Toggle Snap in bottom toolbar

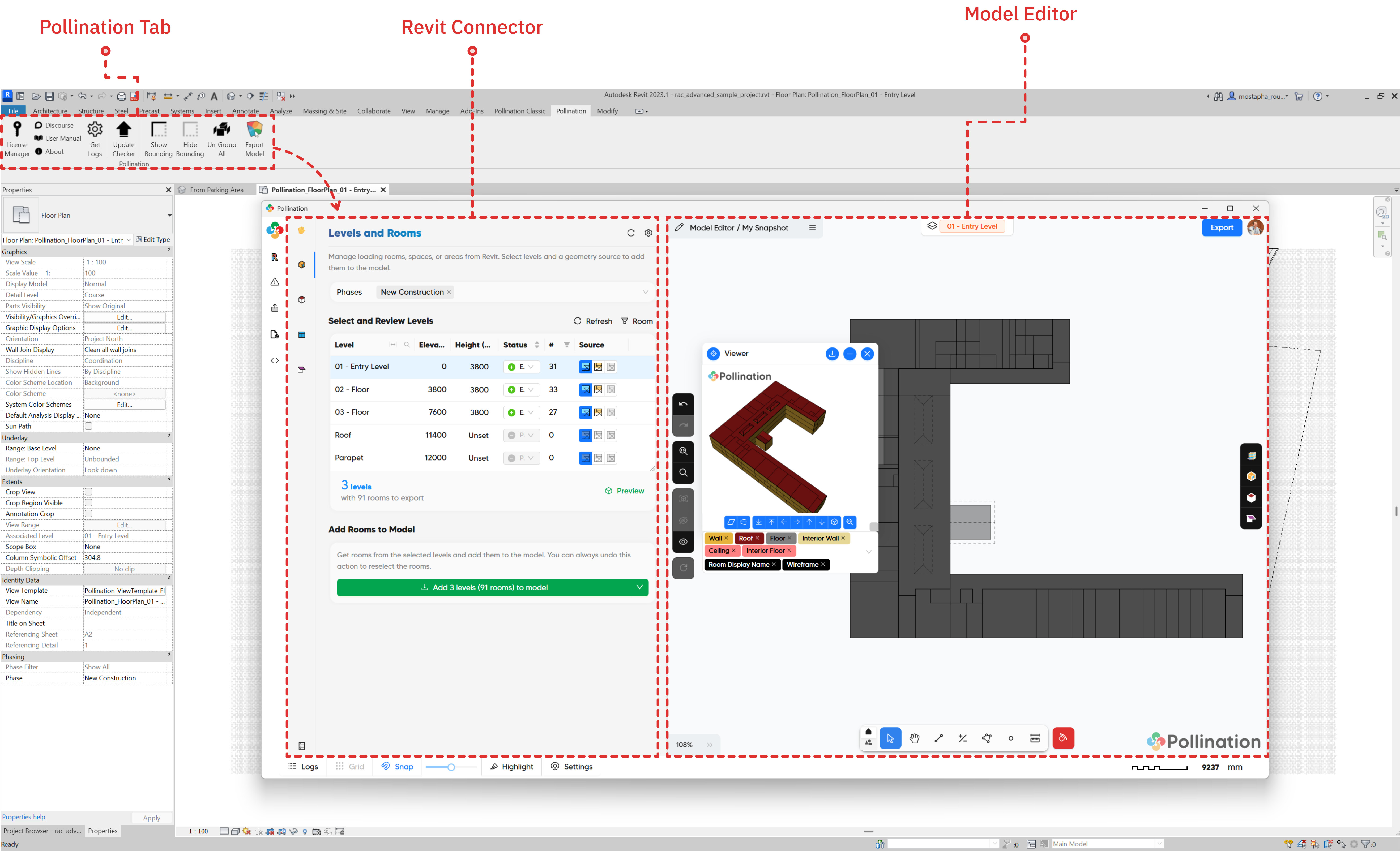397,766
